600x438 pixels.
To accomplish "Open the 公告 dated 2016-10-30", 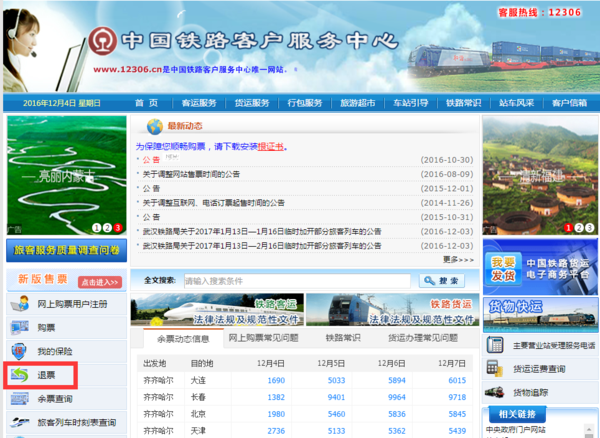I will coord(151,160).
